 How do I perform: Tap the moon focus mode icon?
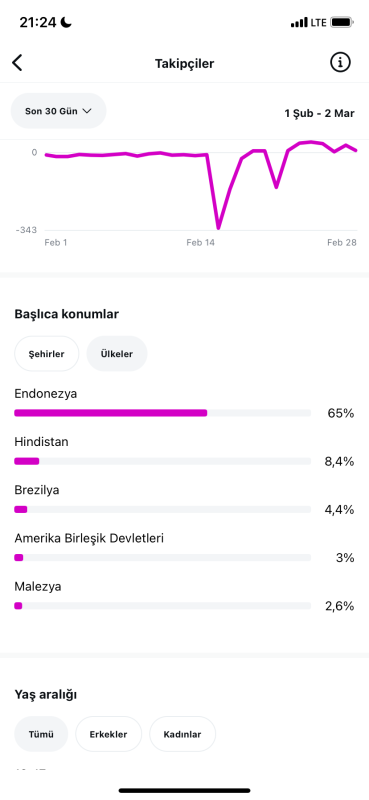tap(66, 22)
